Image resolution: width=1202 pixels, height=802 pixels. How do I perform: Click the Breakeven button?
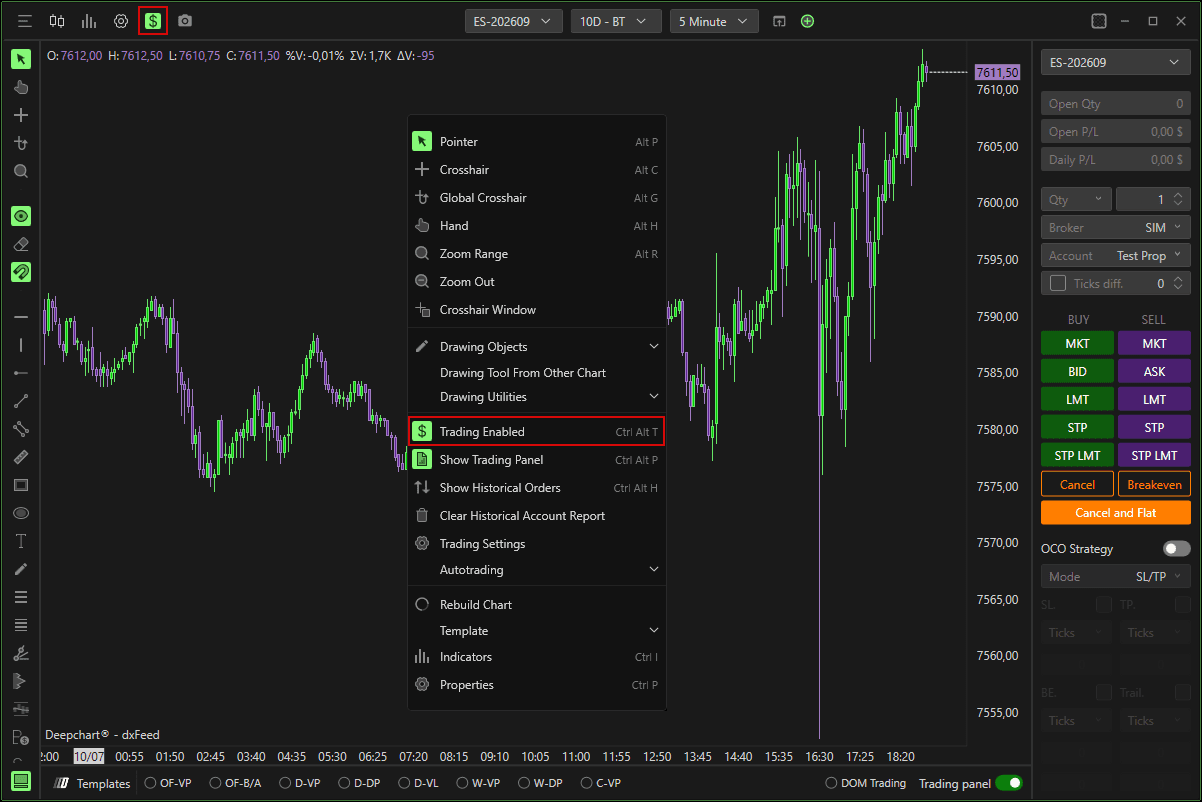[x=1154, y=484]
